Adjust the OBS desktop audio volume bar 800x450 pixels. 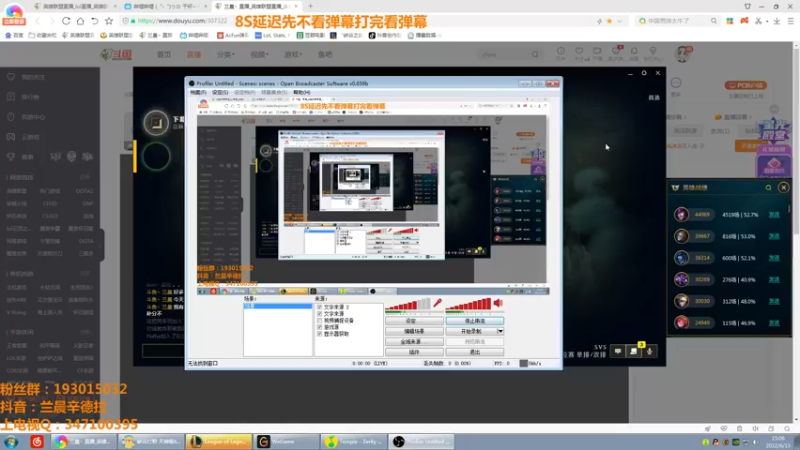(468, 305)
